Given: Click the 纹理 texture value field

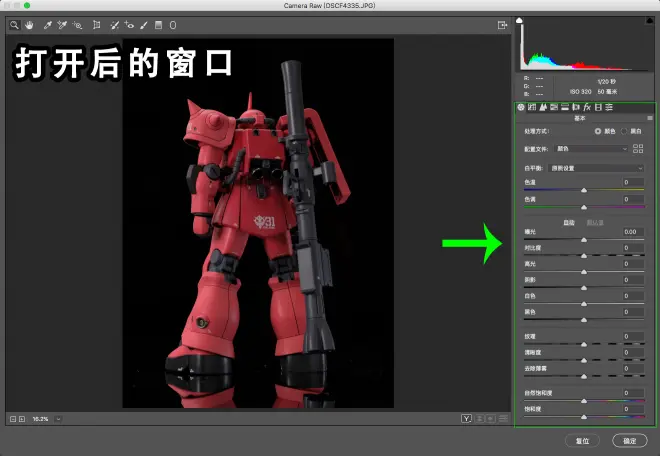Looking at the screenshot, I should (633, 336).
